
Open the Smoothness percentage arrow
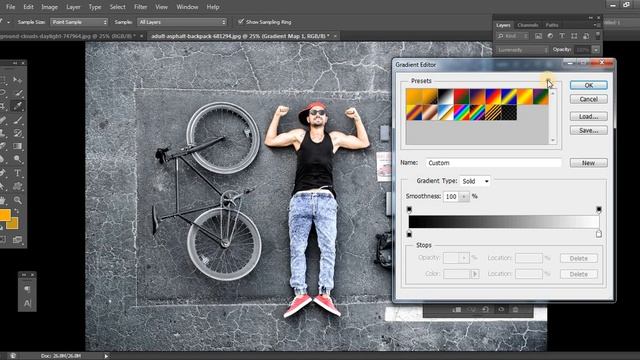pyautogui.click(x=464, y=196)
